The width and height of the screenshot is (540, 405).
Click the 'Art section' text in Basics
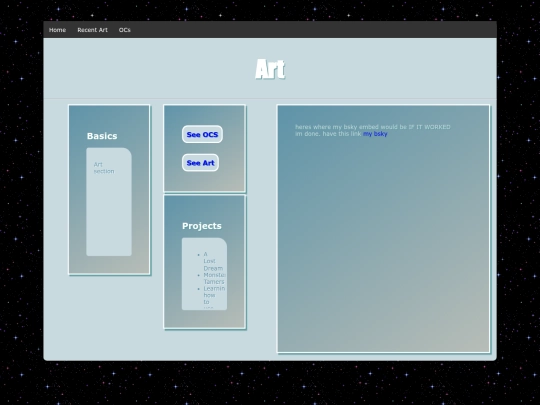(x=104, y=168)
